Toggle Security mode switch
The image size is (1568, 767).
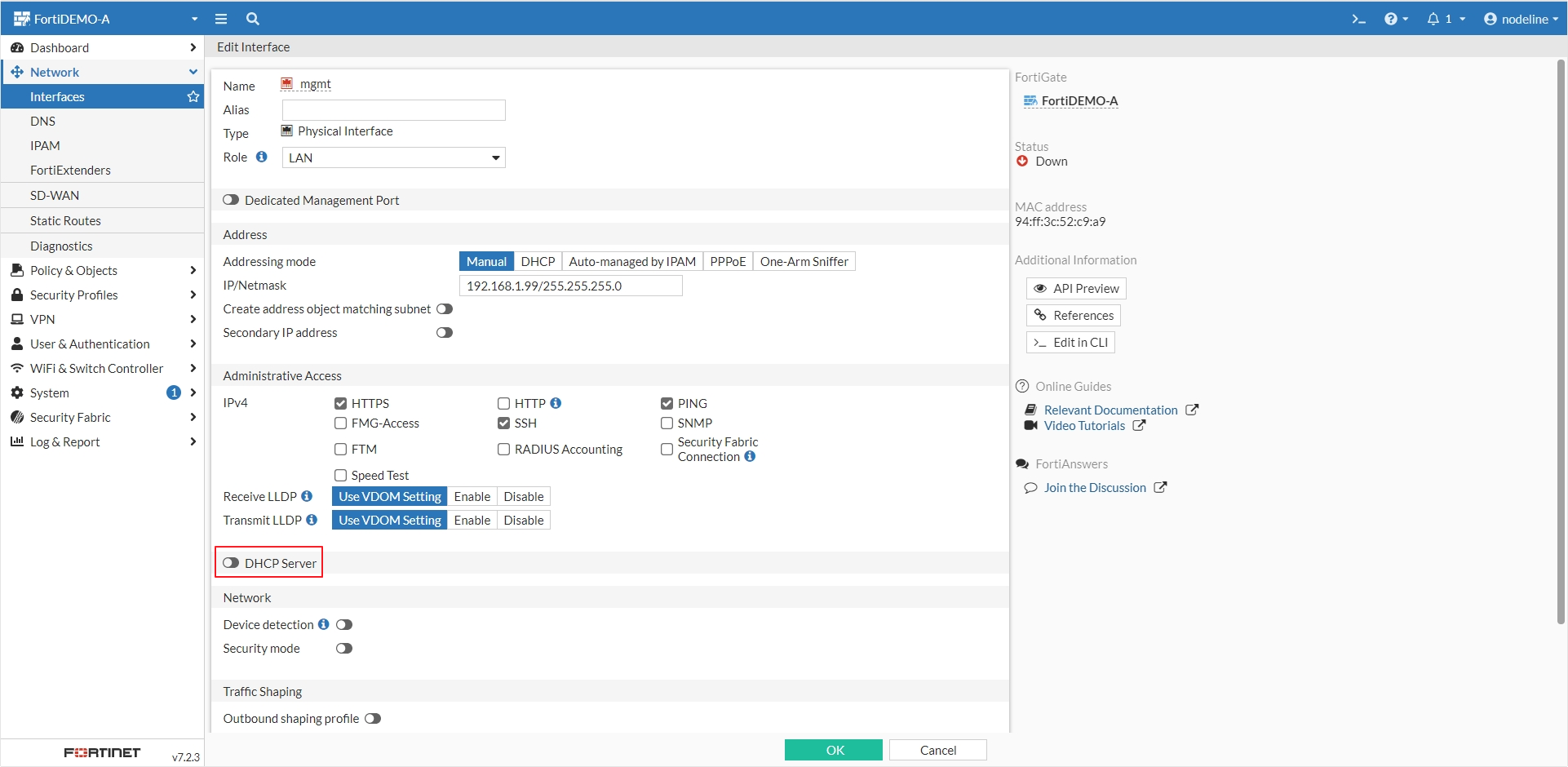[x=344, y=649]
